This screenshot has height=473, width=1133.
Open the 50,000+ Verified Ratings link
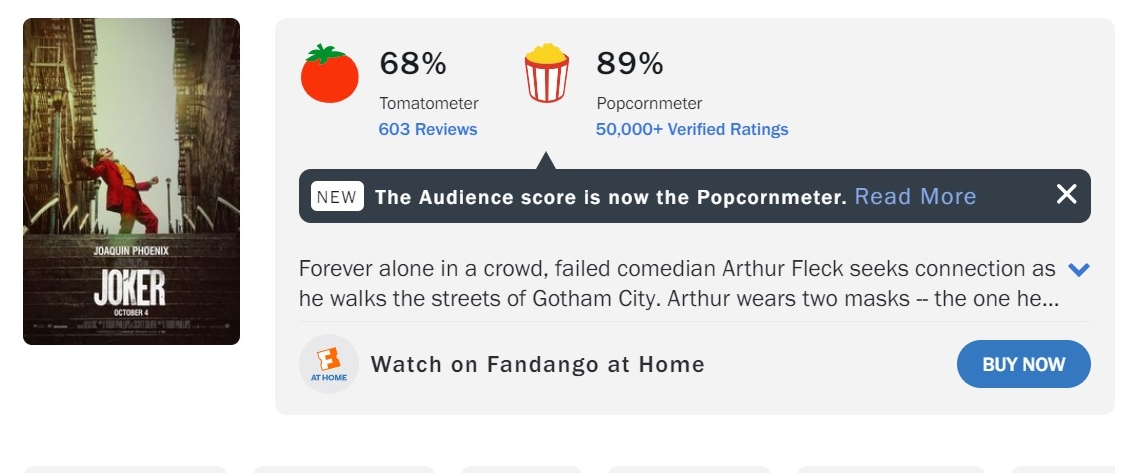click(692, 129)
